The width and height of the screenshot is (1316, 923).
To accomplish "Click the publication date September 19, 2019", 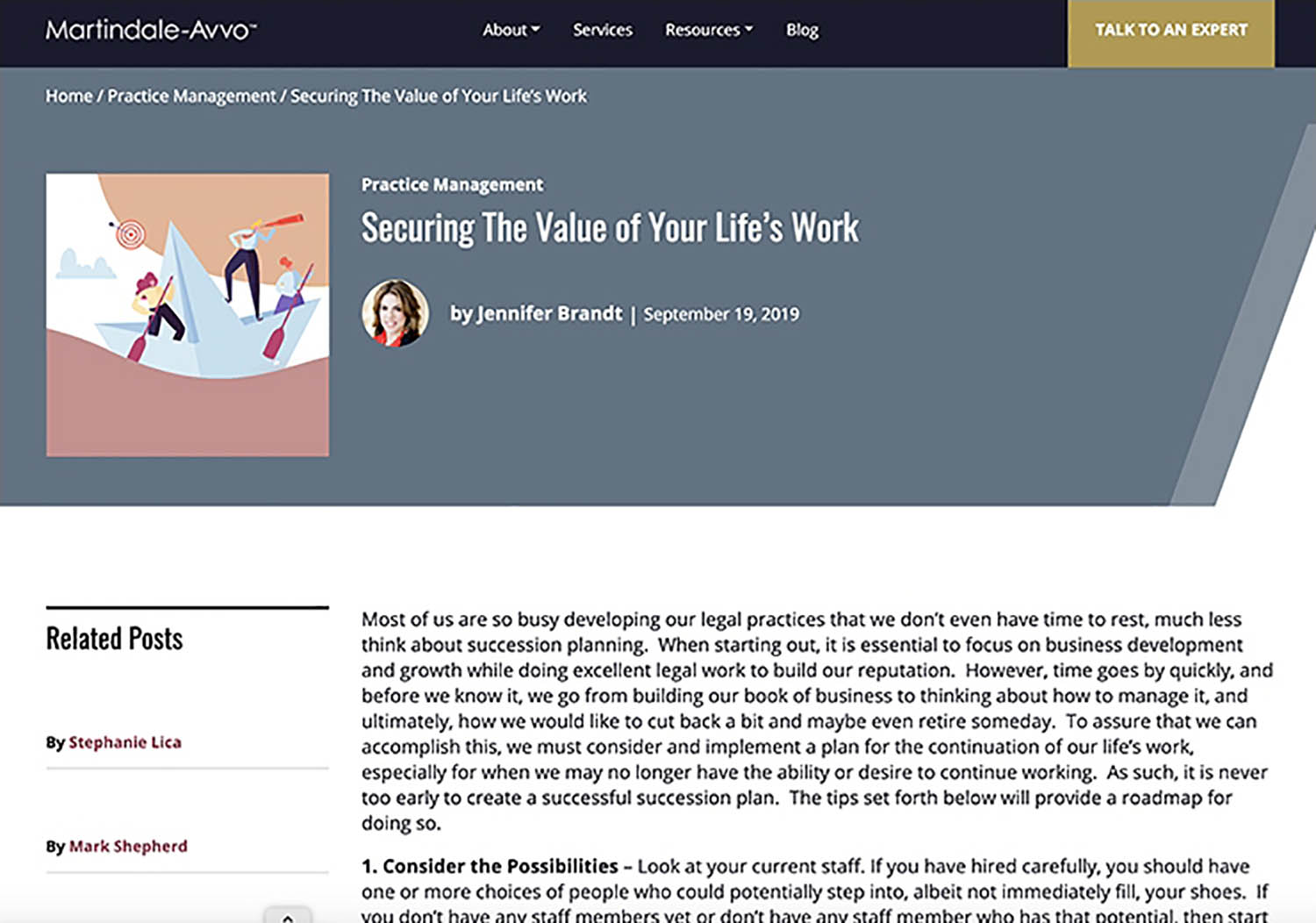I will point(721,313).
